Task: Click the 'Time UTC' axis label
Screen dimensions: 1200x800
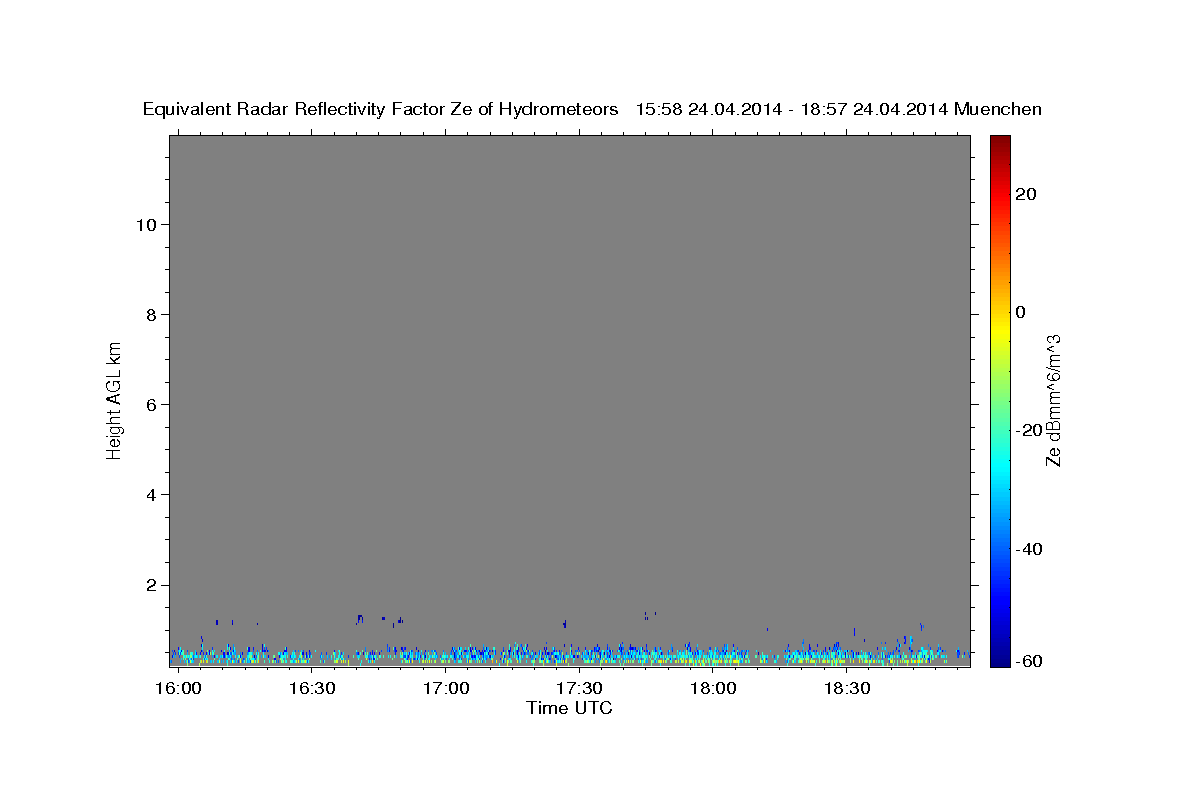Action: click(569, 708)
